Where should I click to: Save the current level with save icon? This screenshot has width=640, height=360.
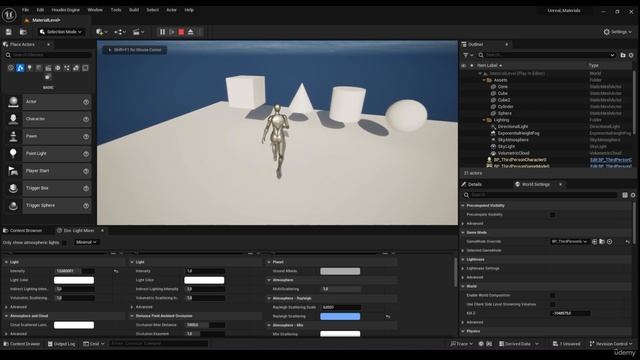coord(9,32)
